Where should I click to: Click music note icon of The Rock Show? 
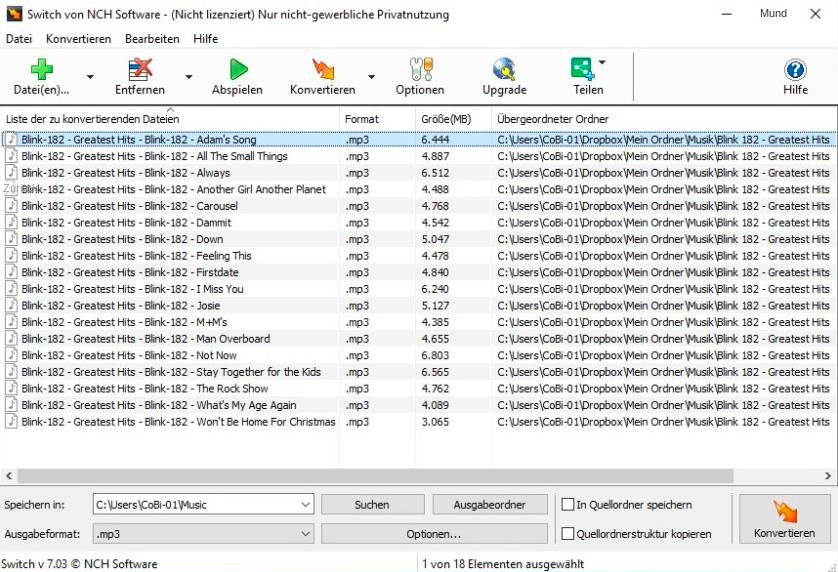[11, 388]
